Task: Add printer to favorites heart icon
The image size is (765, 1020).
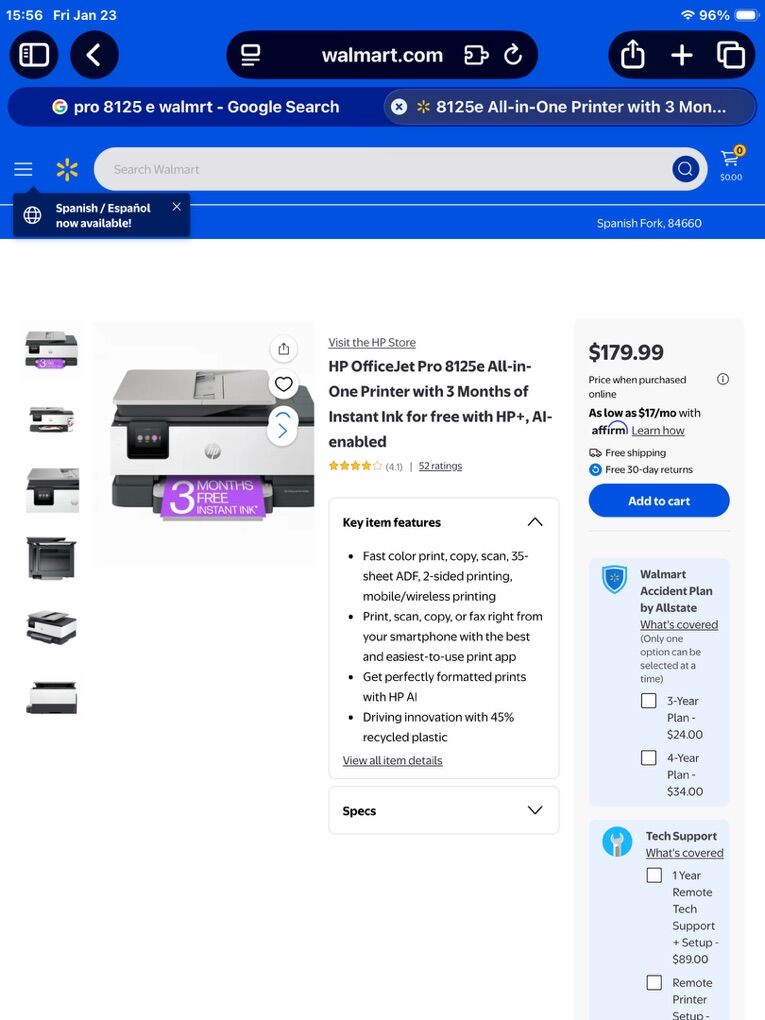Action: 284,384
